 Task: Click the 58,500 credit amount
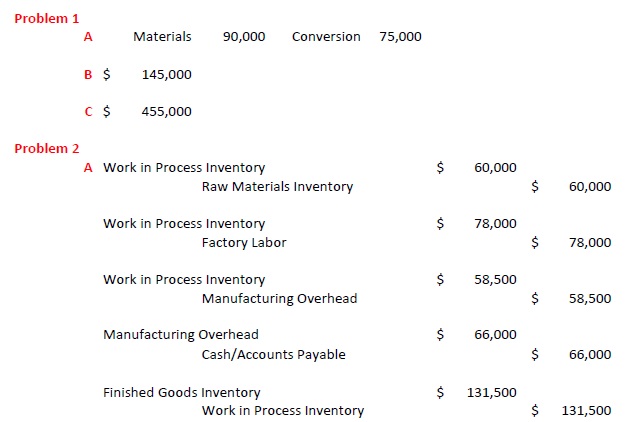589,299
